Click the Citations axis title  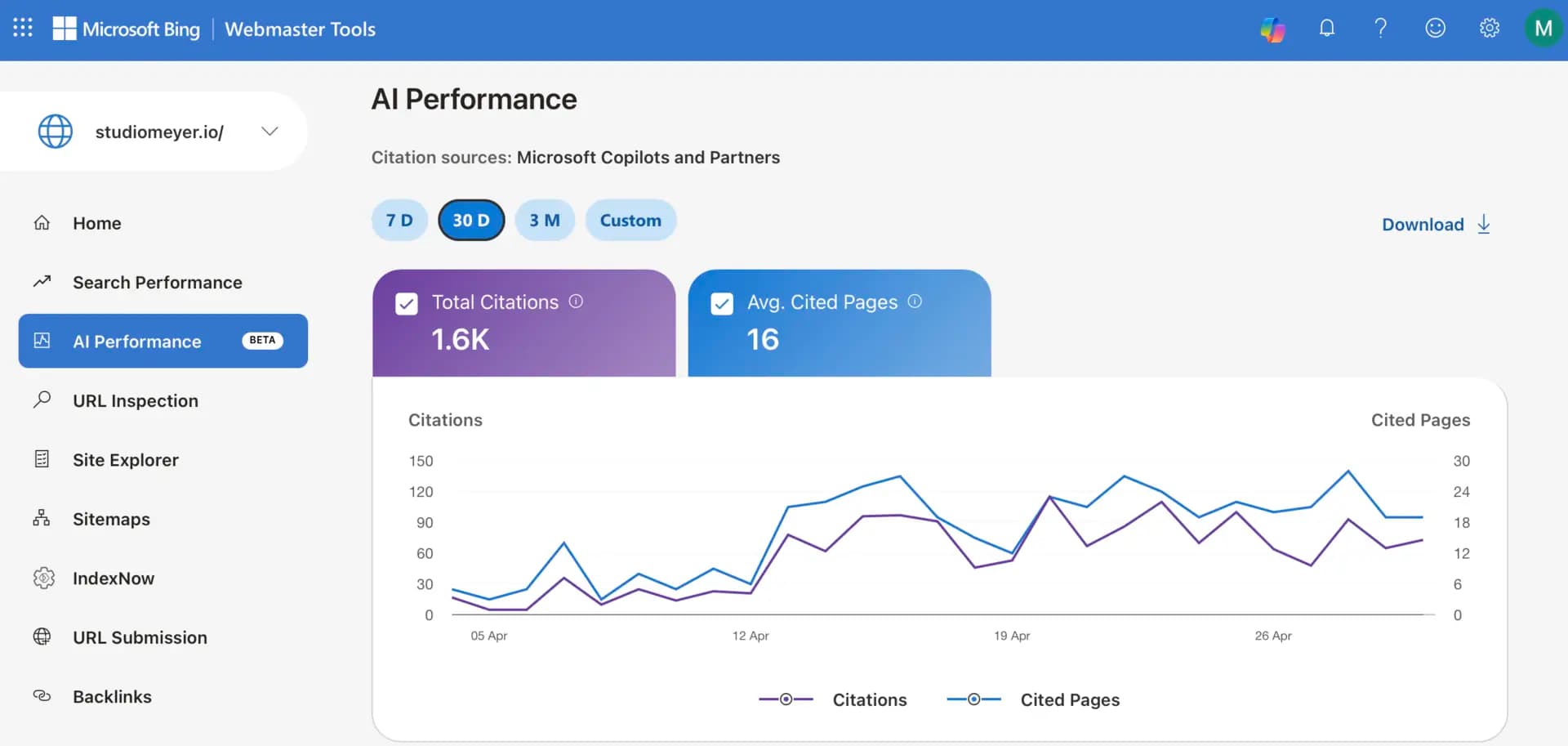coord(445,419)
